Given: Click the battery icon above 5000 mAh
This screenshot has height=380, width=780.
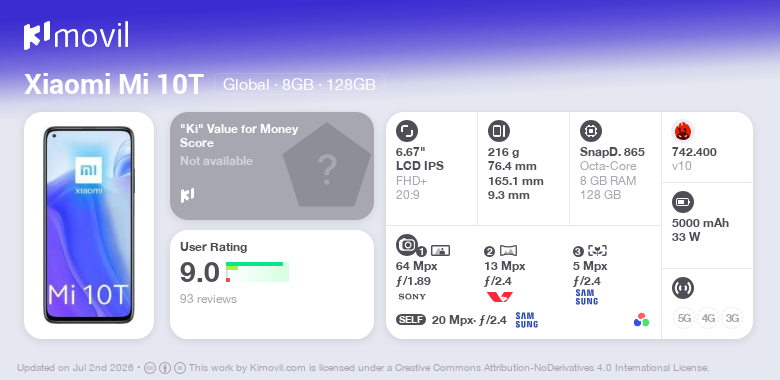Looking at the screenshot, I should coord(682,202).
